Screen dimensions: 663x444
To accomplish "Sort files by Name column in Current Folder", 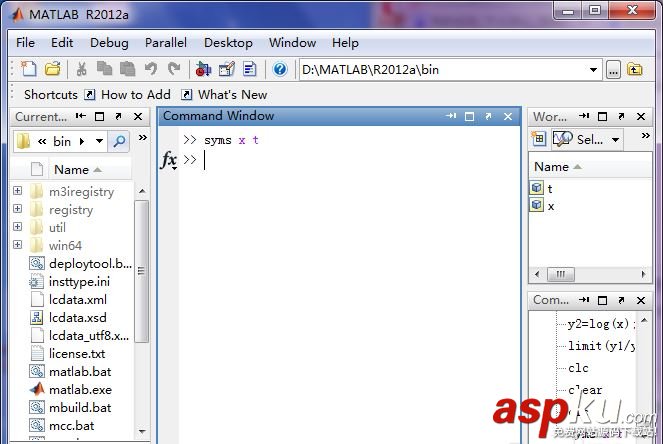I will tap(78, 170).
